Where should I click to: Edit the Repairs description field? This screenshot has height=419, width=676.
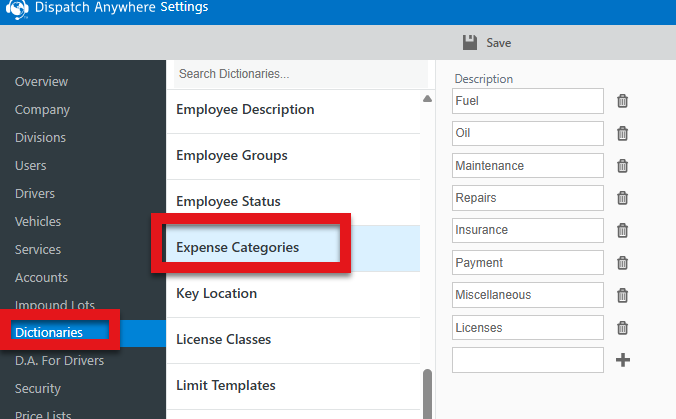(x=528, y=198)
